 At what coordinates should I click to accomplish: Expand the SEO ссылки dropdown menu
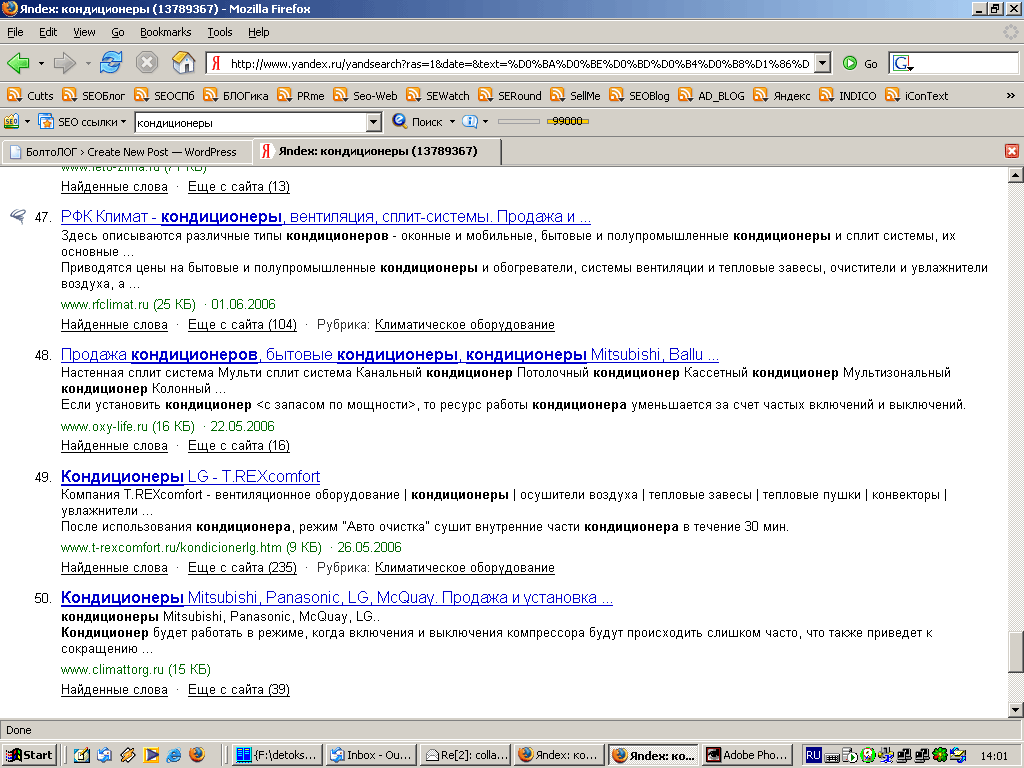click(x=123, y=121)
